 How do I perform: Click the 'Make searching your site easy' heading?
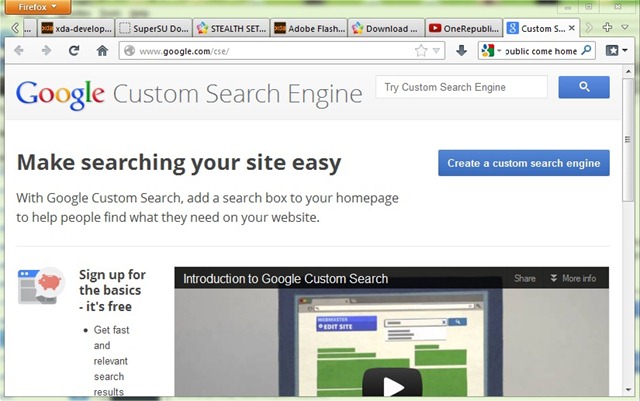pyautogui.click(x=179, y=163)
